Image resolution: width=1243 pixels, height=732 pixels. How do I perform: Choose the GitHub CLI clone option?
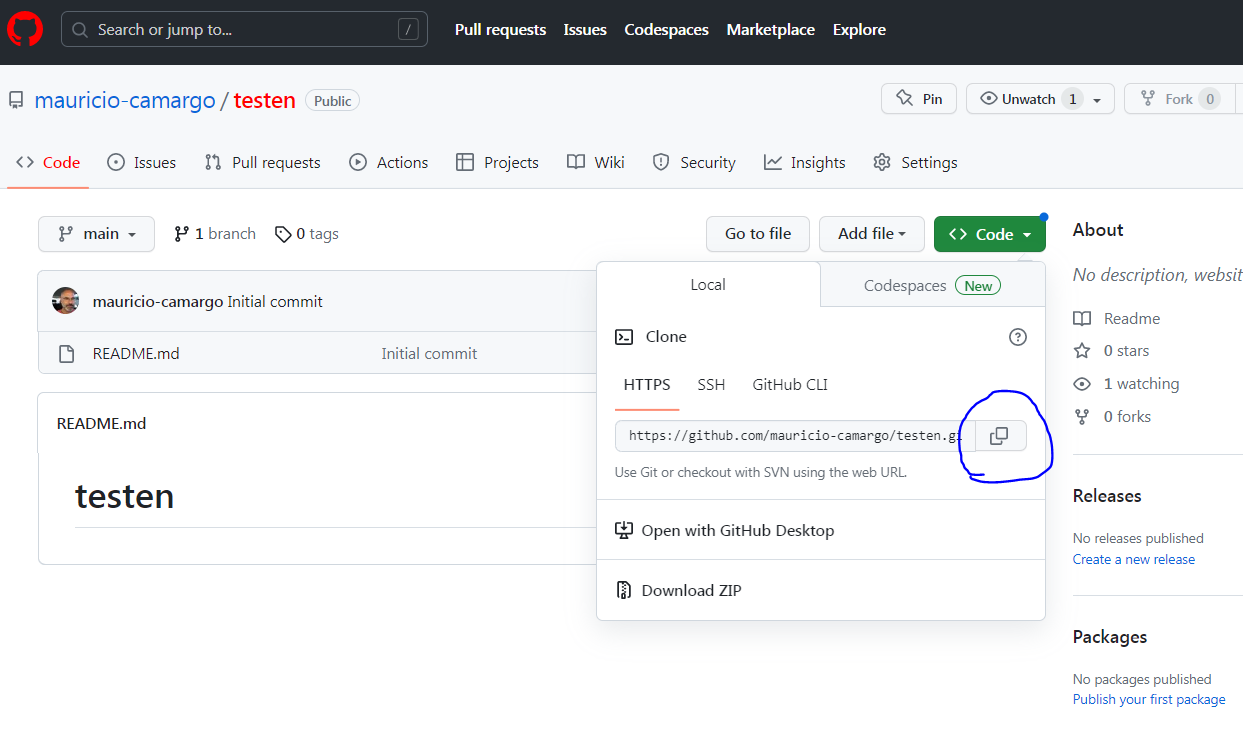click(790, 385)
